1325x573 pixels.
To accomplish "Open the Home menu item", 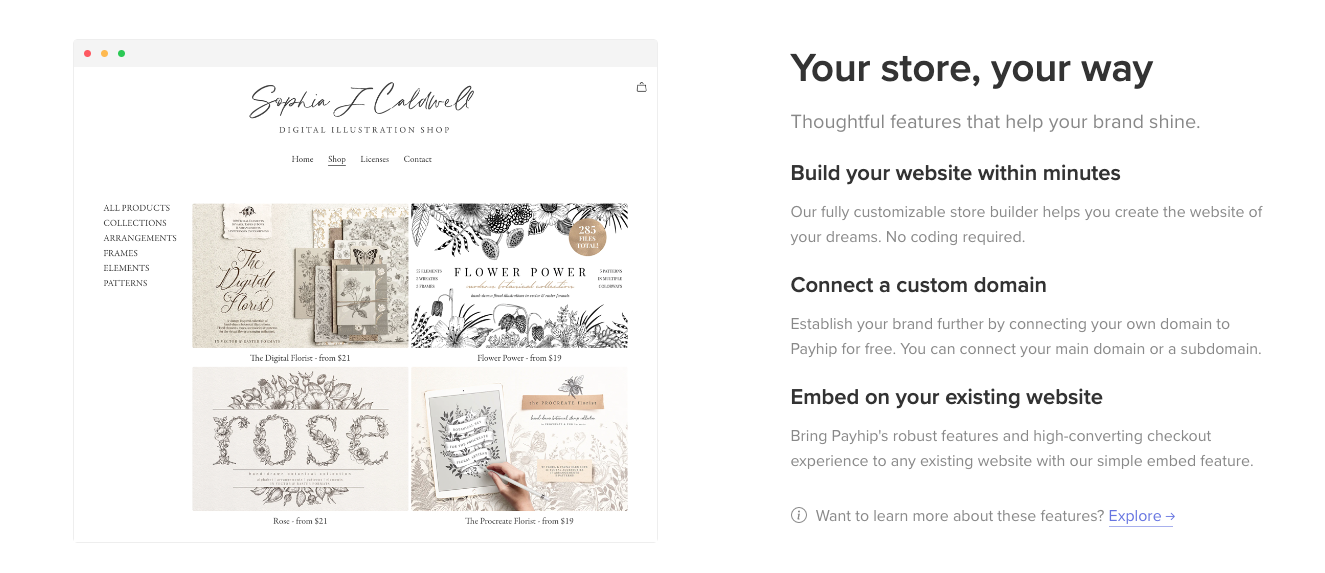I will (x=302, y=159).
